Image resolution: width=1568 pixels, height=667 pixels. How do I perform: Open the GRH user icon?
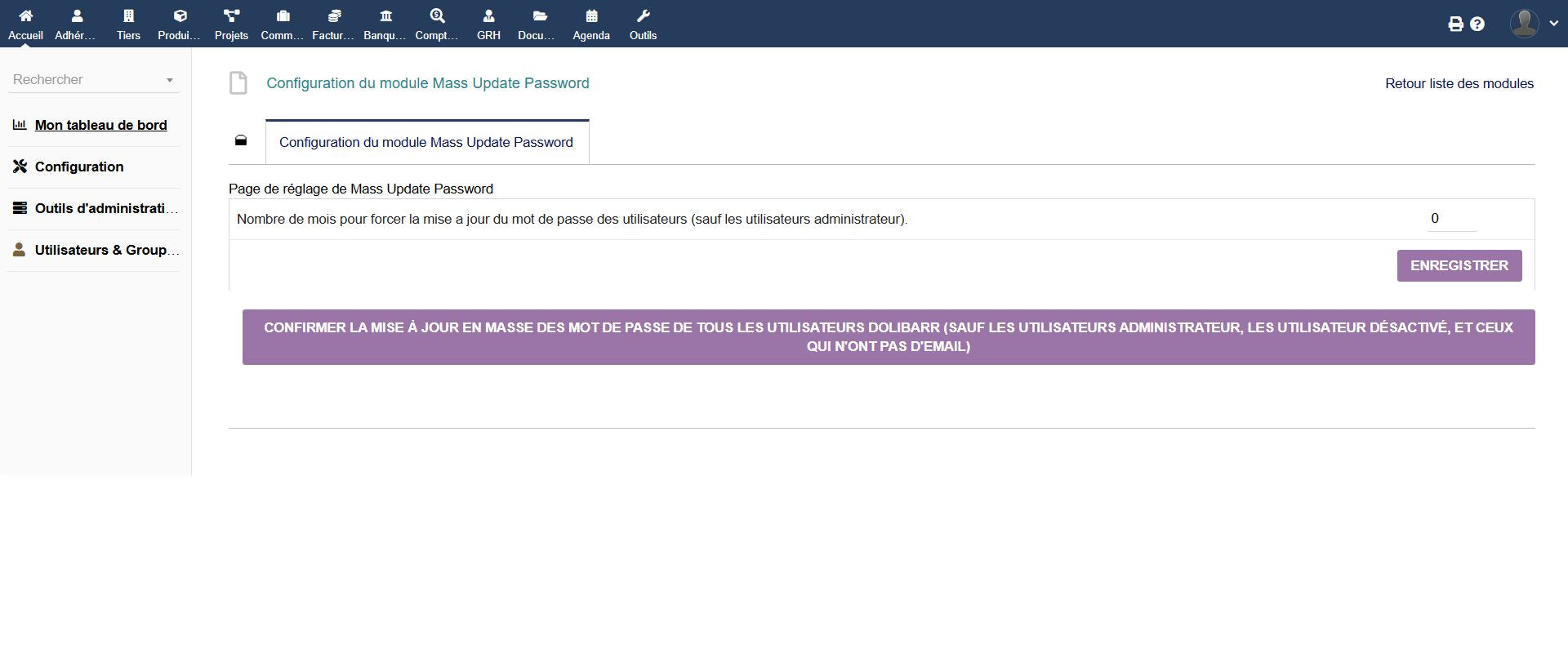pos(488,16)
